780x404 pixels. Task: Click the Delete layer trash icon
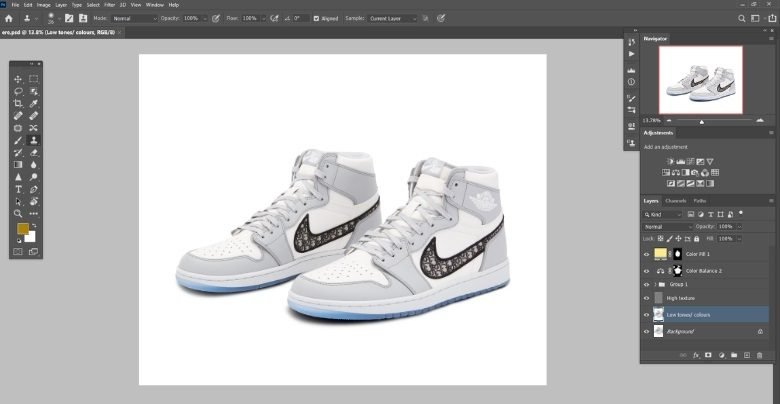coord(759,355)
